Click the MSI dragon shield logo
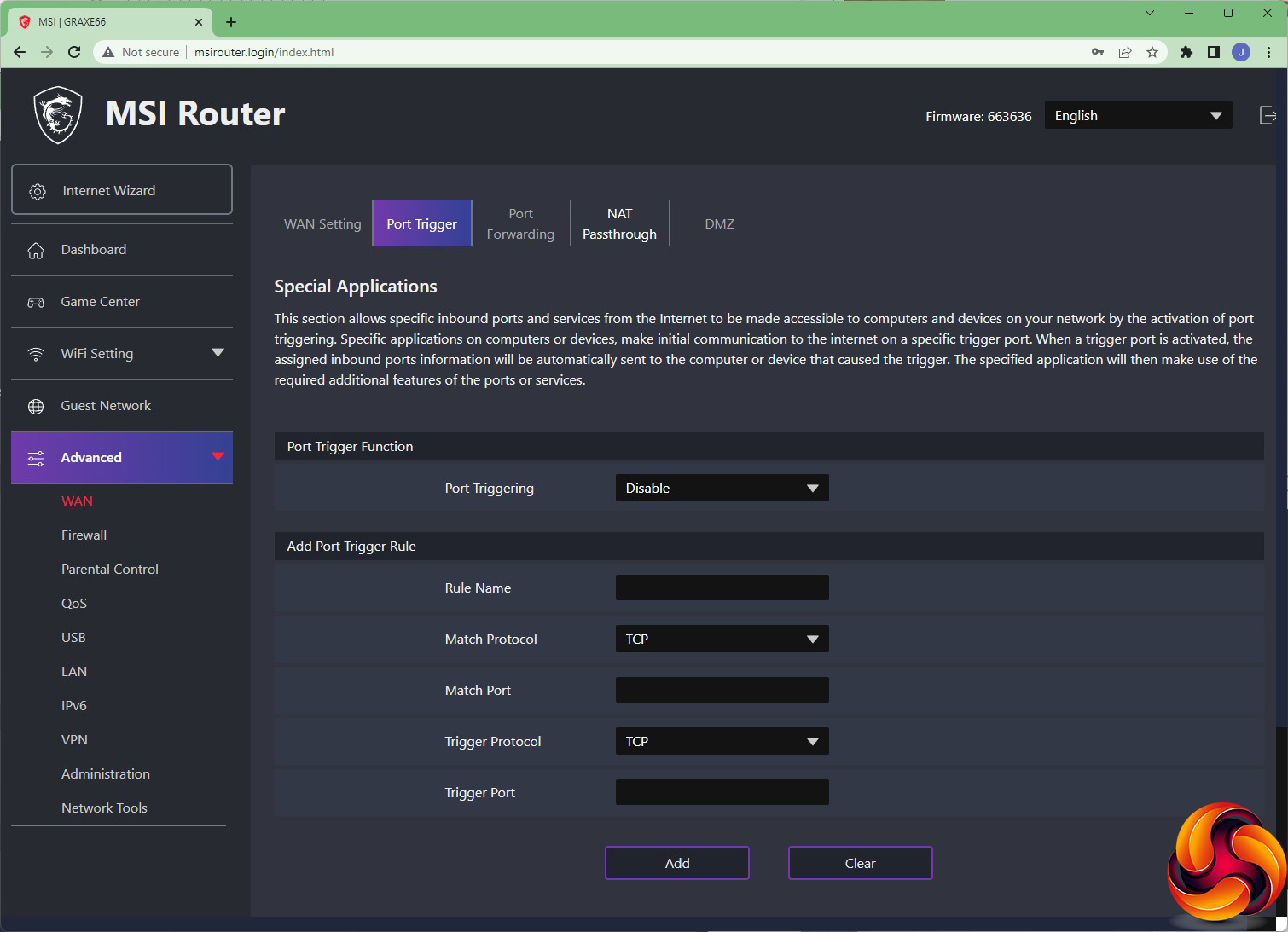The width and height of the screenshot is (1288, 932). [58, 115]
